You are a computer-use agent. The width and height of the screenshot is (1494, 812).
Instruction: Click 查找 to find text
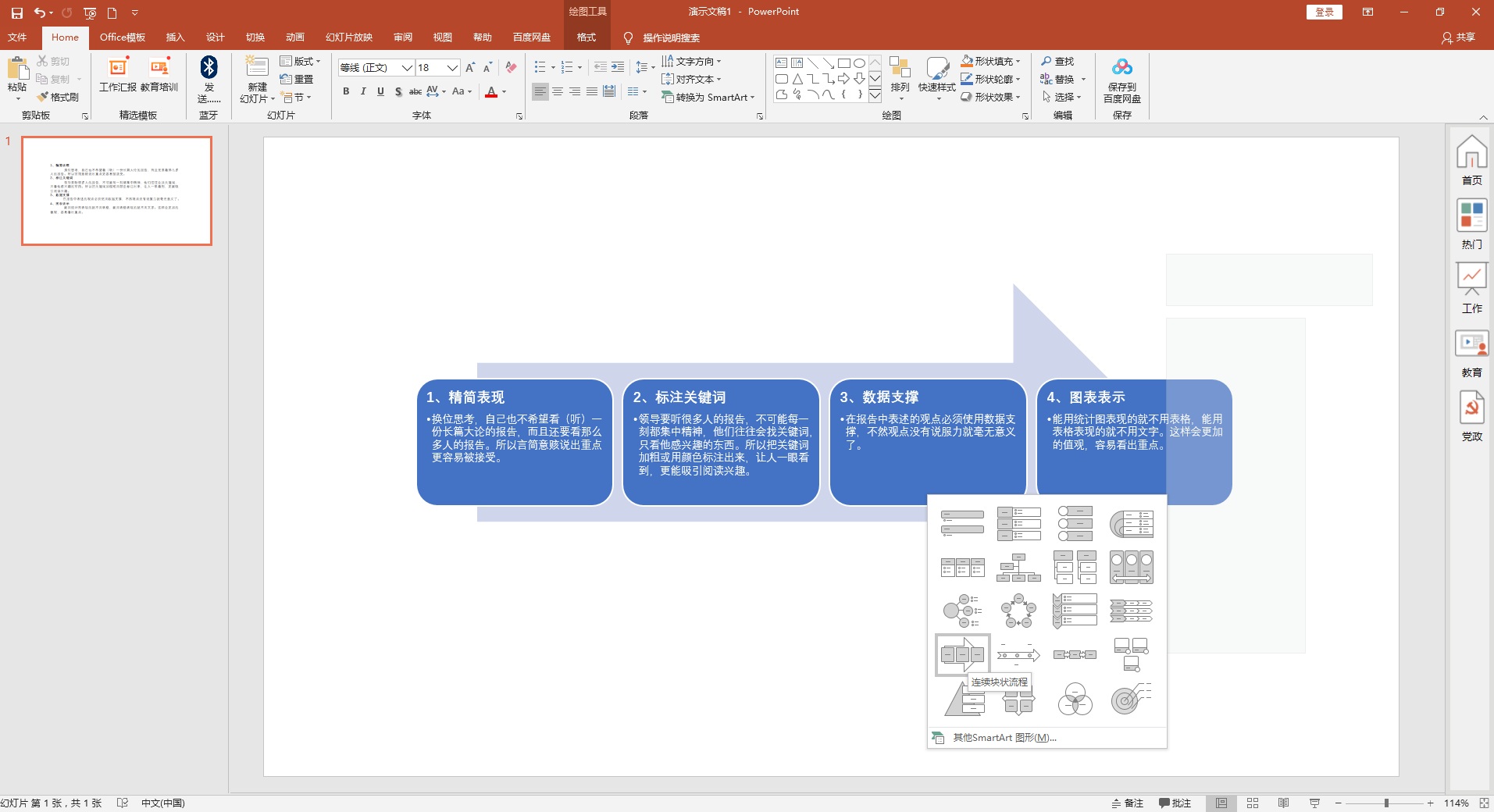coord(1057,61)
